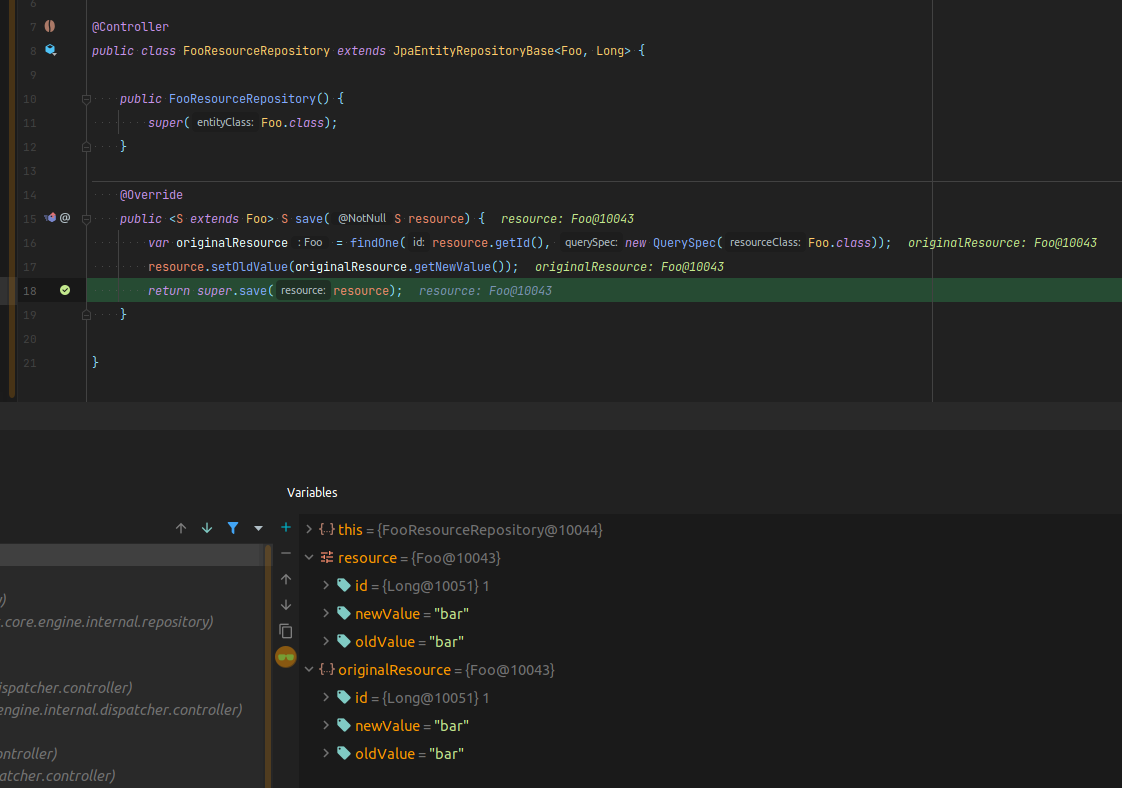Select the "bar" value of oldValue under resource
Screen dimensions: 1122x788
point(445,641)
